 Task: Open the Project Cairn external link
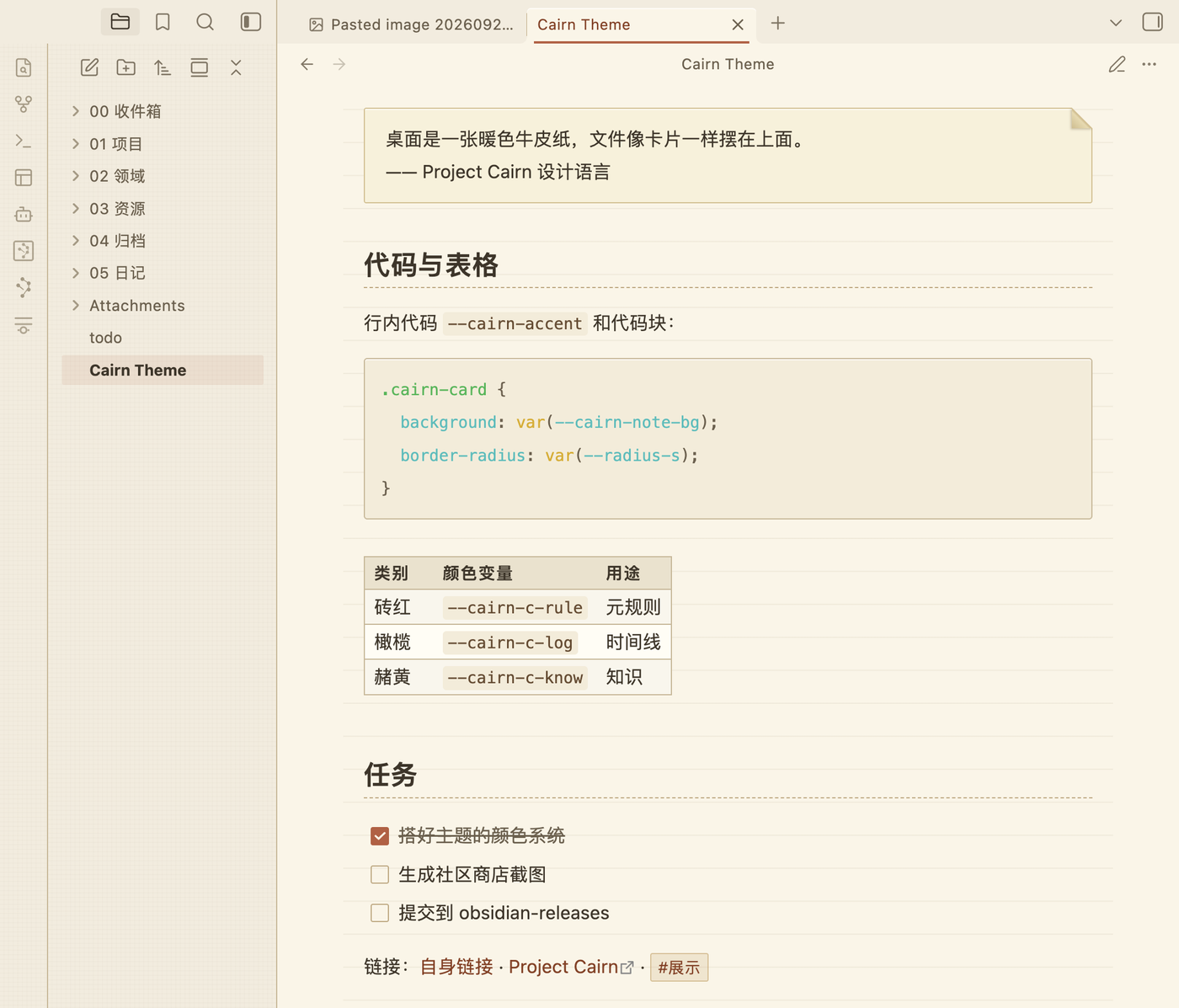571,967
